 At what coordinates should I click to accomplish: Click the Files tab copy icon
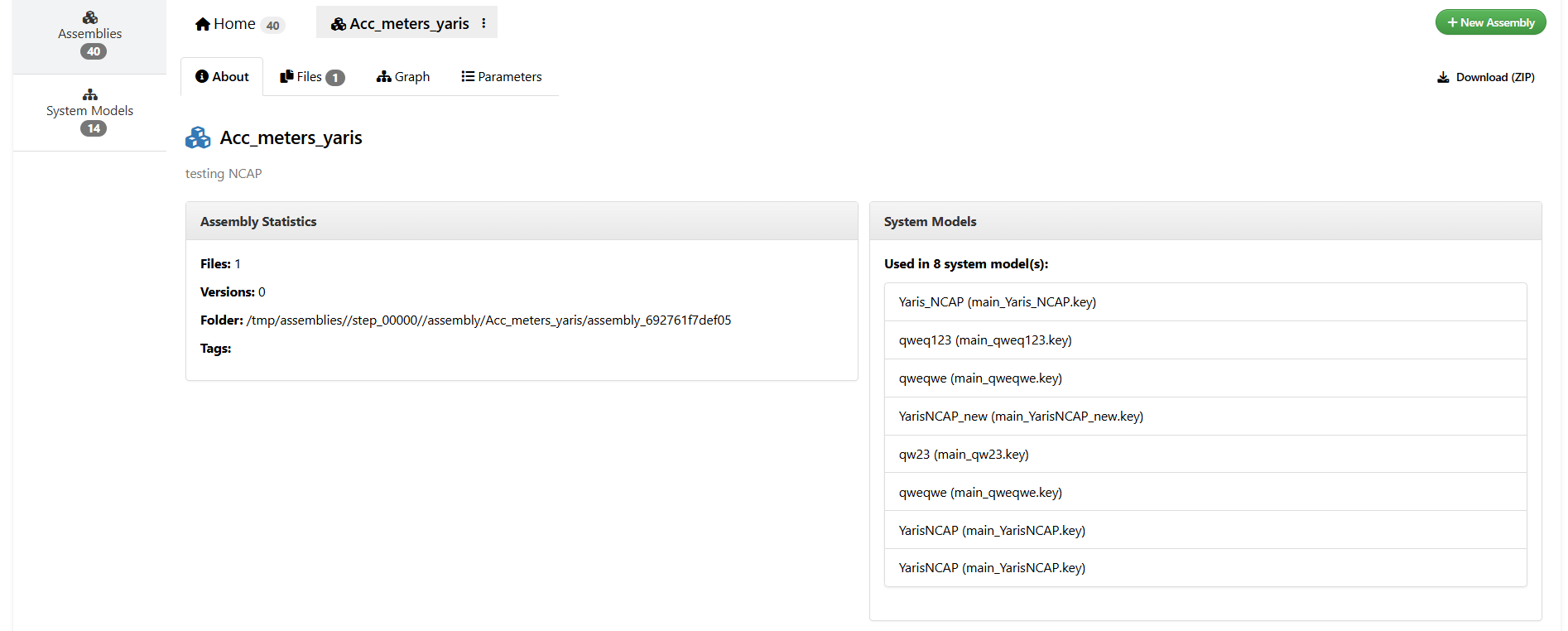286,76
